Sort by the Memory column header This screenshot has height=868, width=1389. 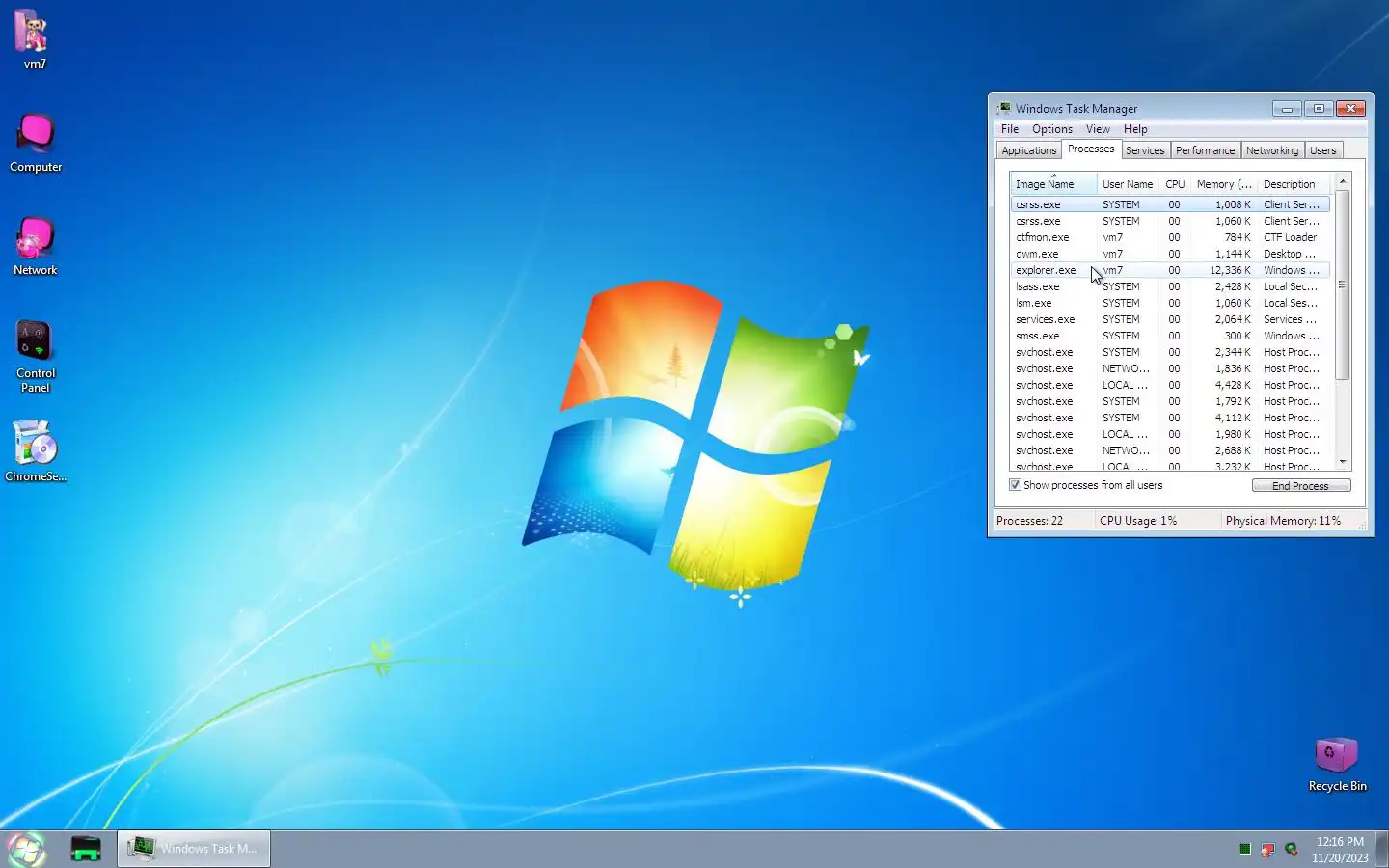click(1223, 184)
